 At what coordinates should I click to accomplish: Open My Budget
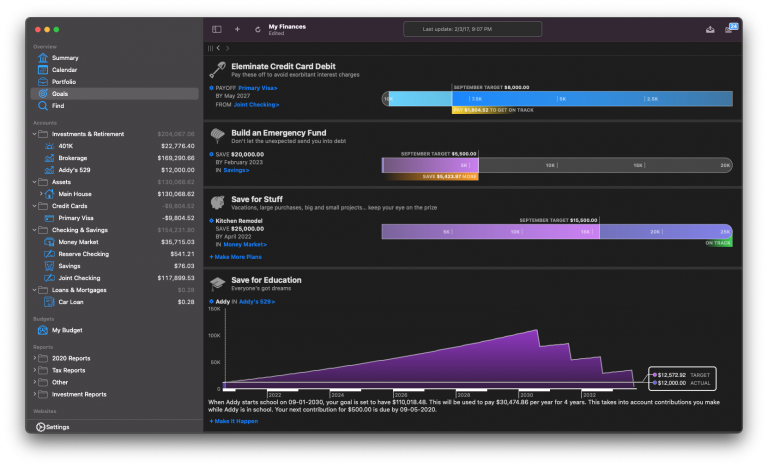coord(114,330)
